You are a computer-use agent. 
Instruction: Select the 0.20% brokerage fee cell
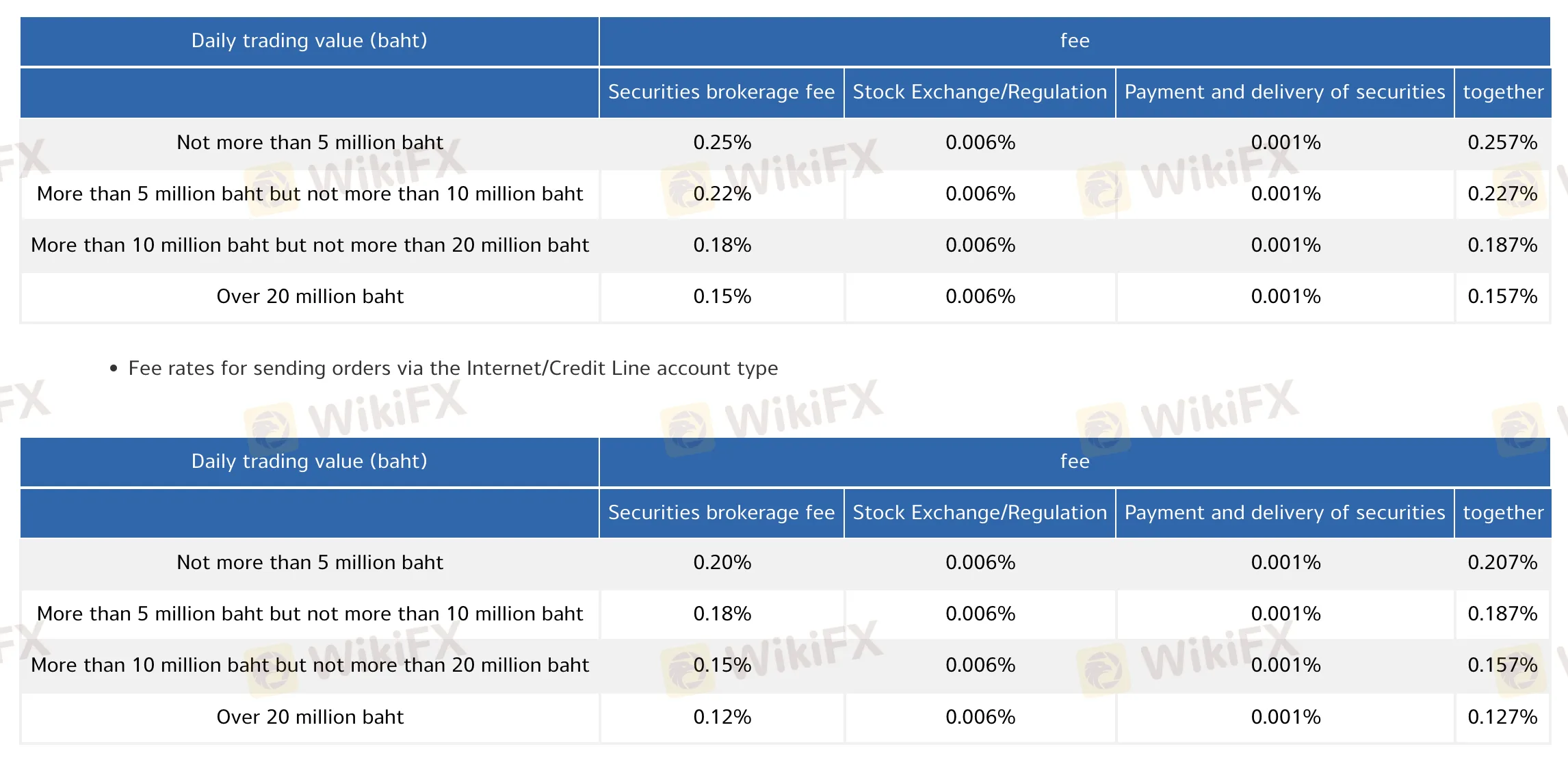pyautogui.click(x=722, y=563)
